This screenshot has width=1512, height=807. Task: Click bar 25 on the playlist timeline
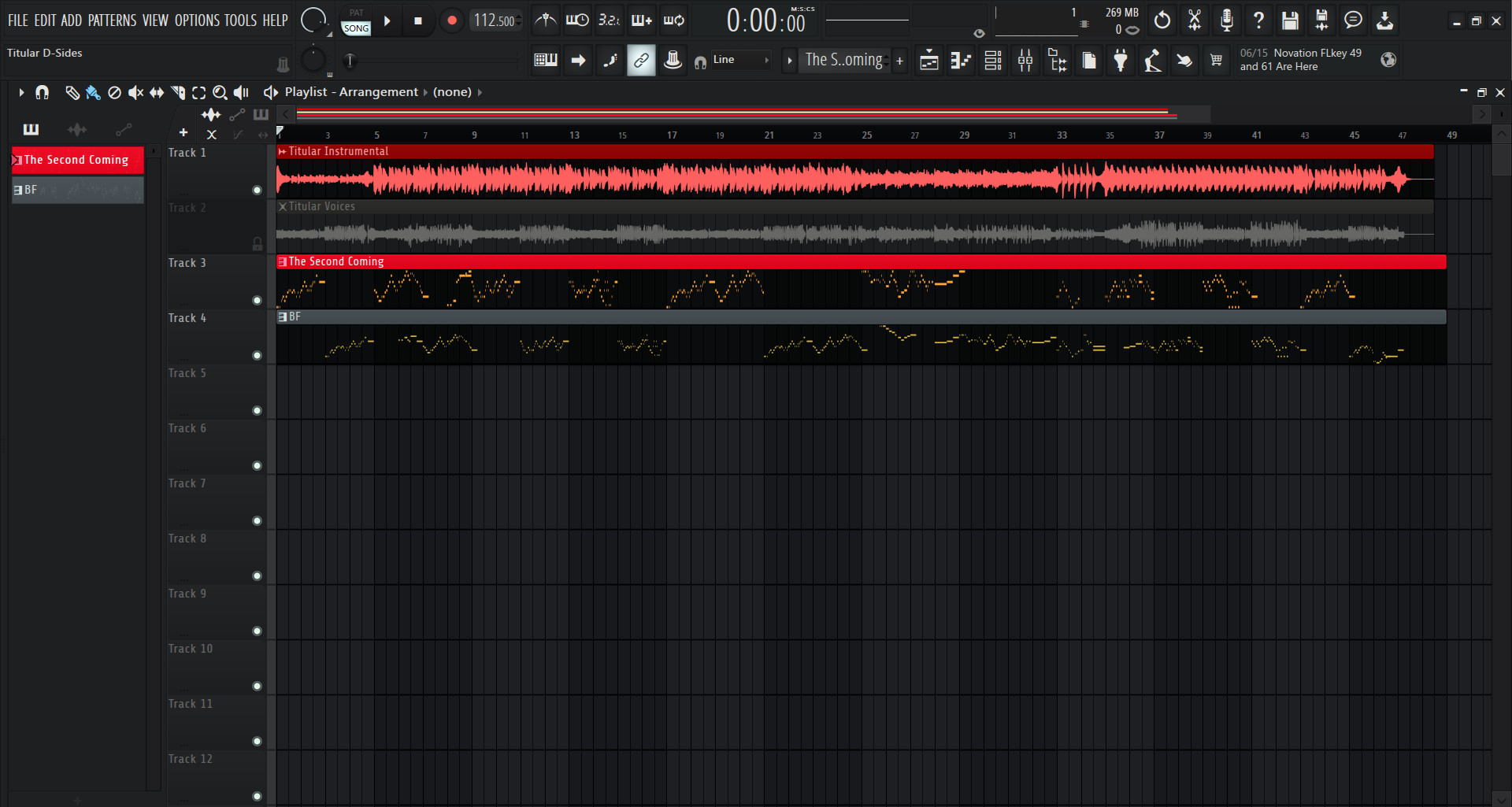coord(867,135)
